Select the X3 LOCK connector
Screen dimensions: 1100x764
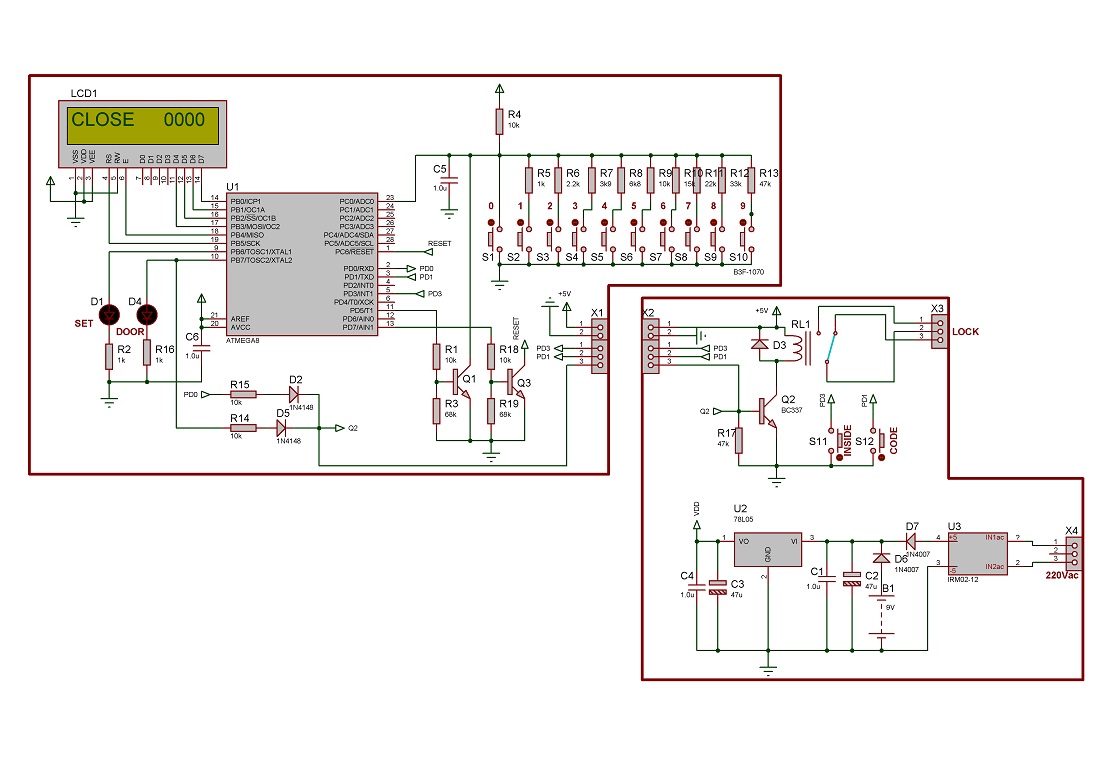tap(939, 330)
